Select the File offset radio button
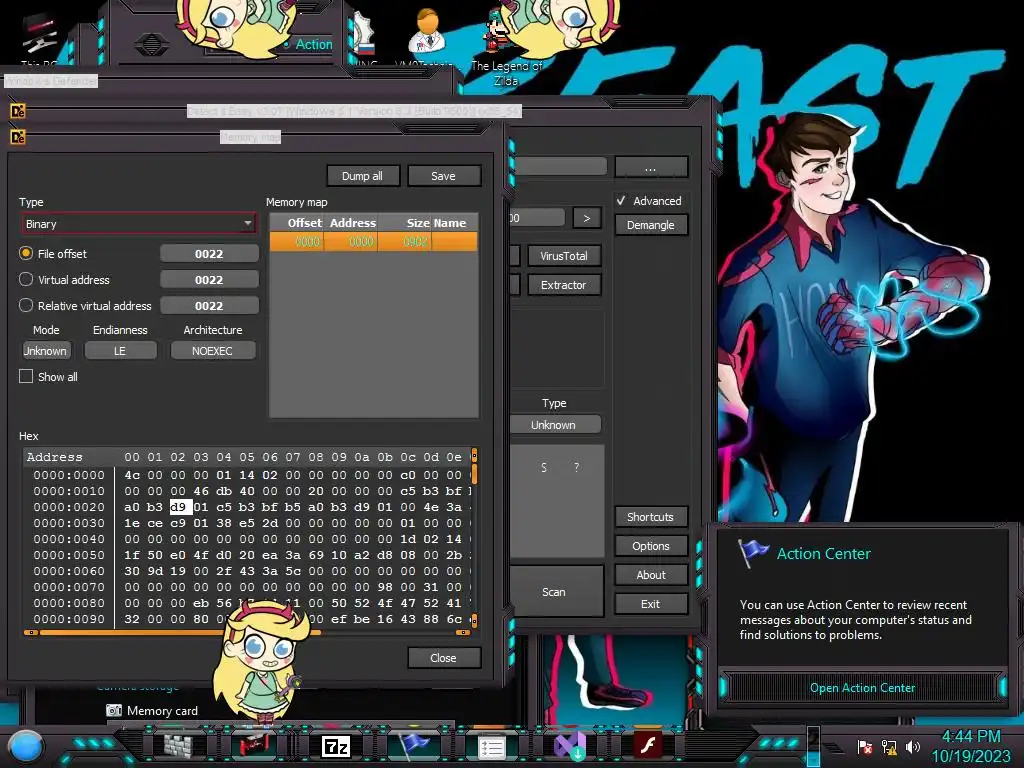The height and width of the screenshot is (768, 1024). [x=25, y=253]
